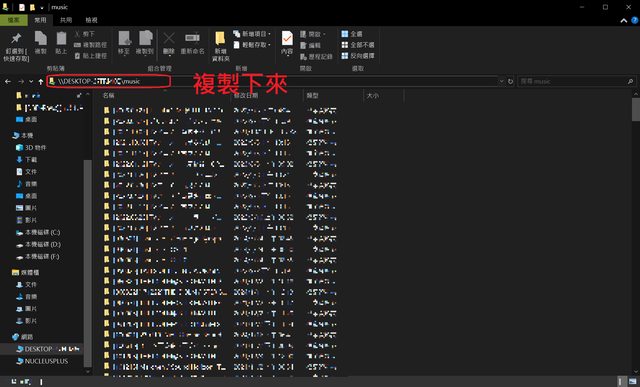Click the search music input field
Image resolution: width=640 pixels, height=387 pixels.
coord(577,82)
